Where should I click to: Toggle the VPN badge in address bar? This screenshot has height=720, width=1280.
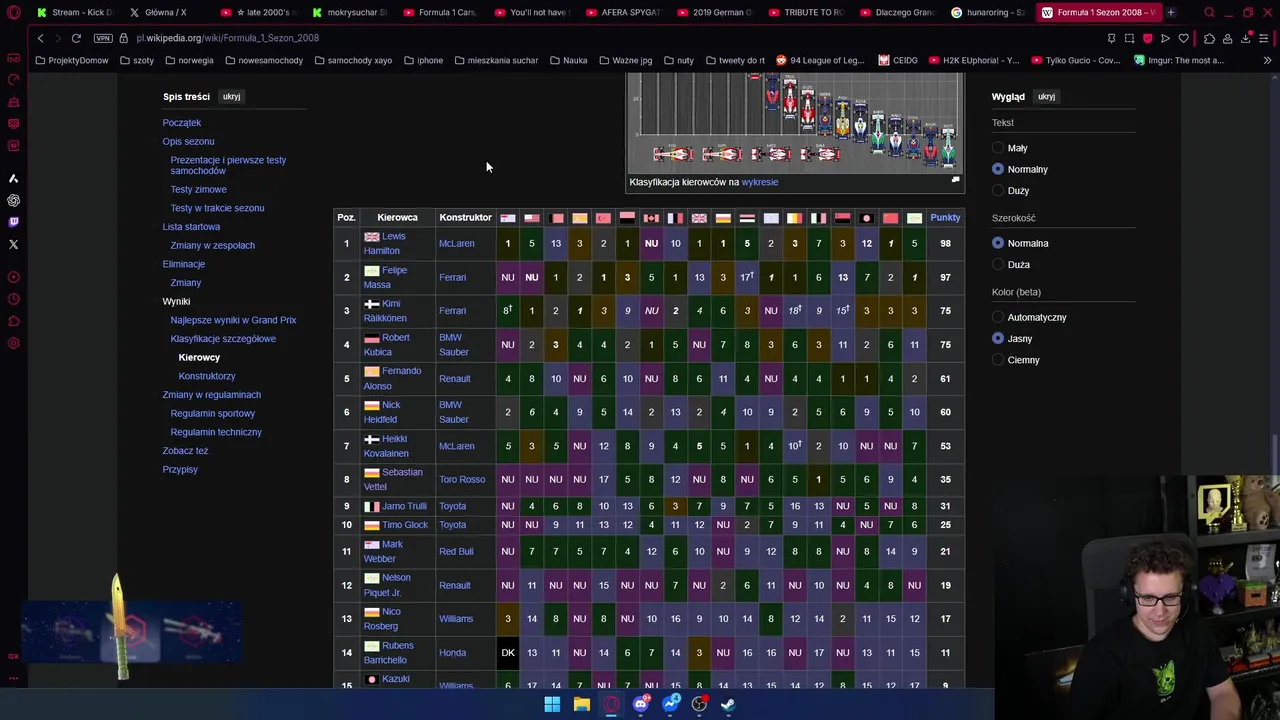coord(103,38)
